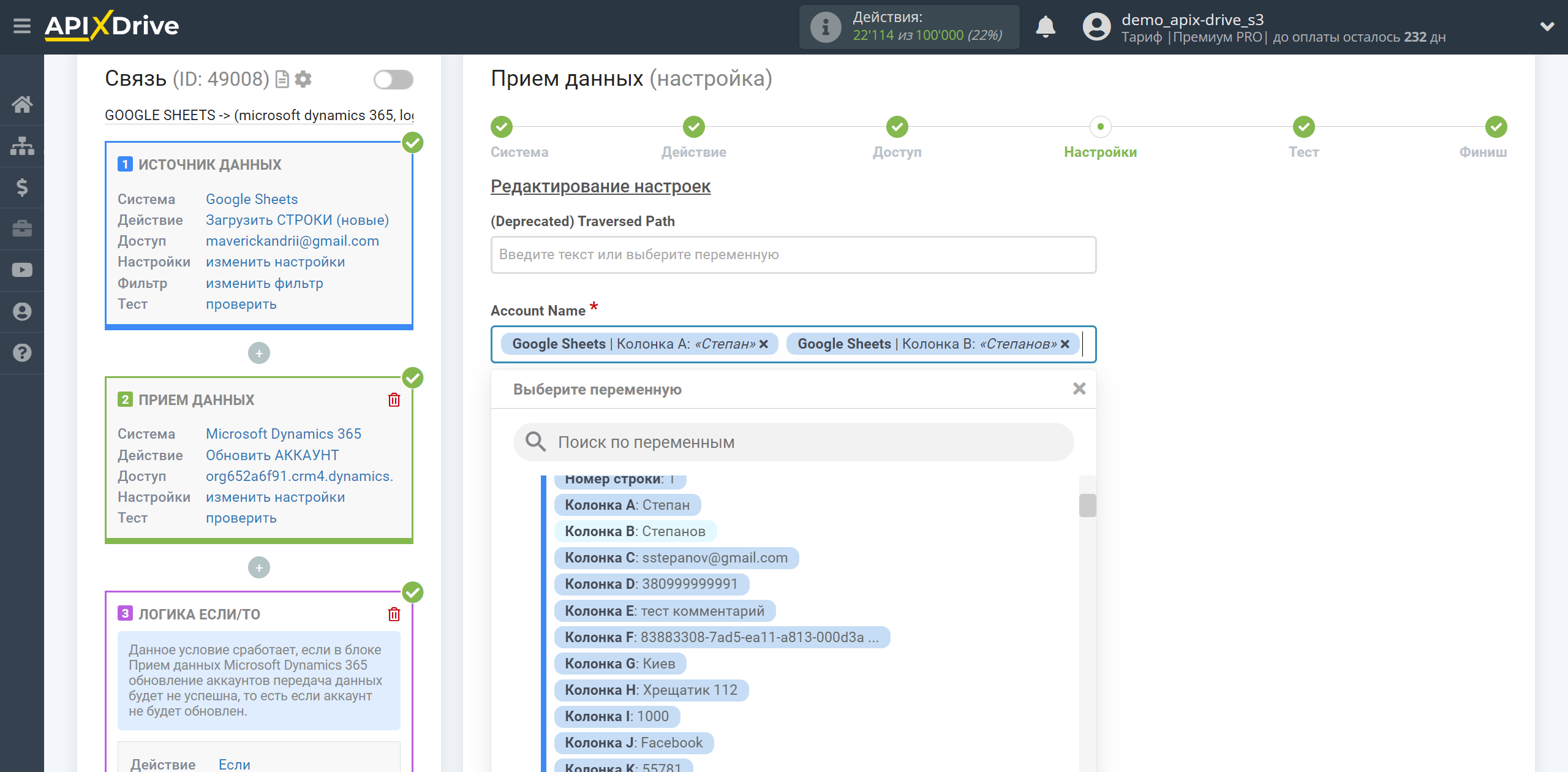Open the YouTube video sidebar icon
1568x772 pixels.
click(22, 270)
